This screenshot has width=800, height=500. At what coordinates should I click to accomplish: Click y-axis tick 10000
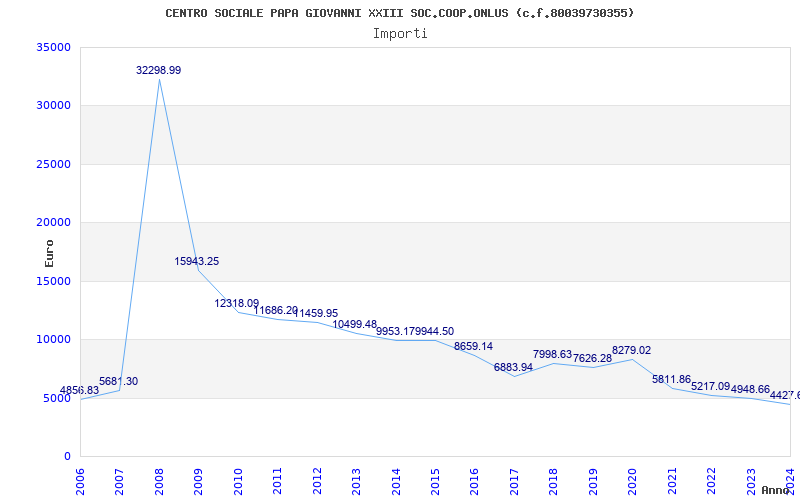(53, 340)
